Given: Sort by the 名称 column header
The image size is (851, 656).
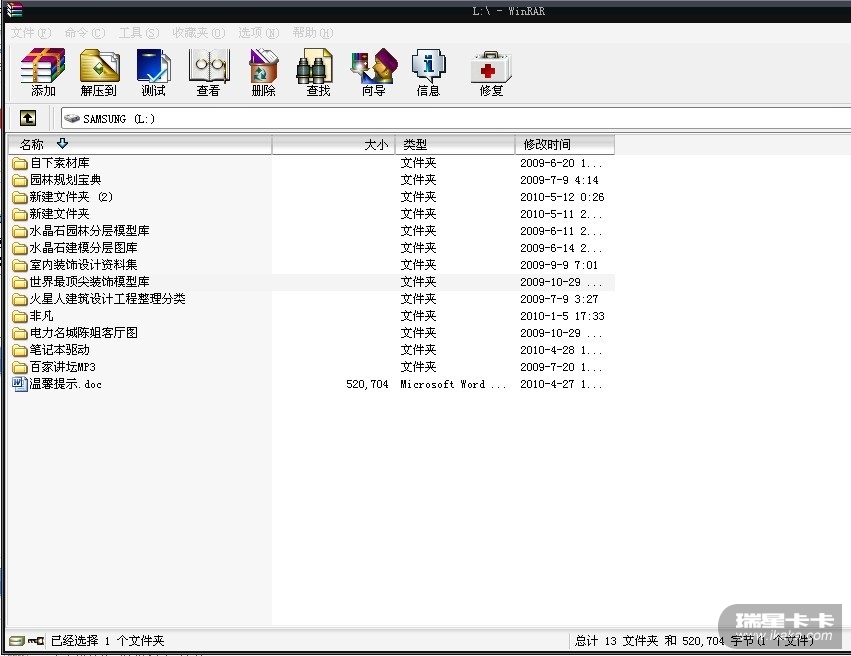Looking at the screenshot, I should pos(140,144).
